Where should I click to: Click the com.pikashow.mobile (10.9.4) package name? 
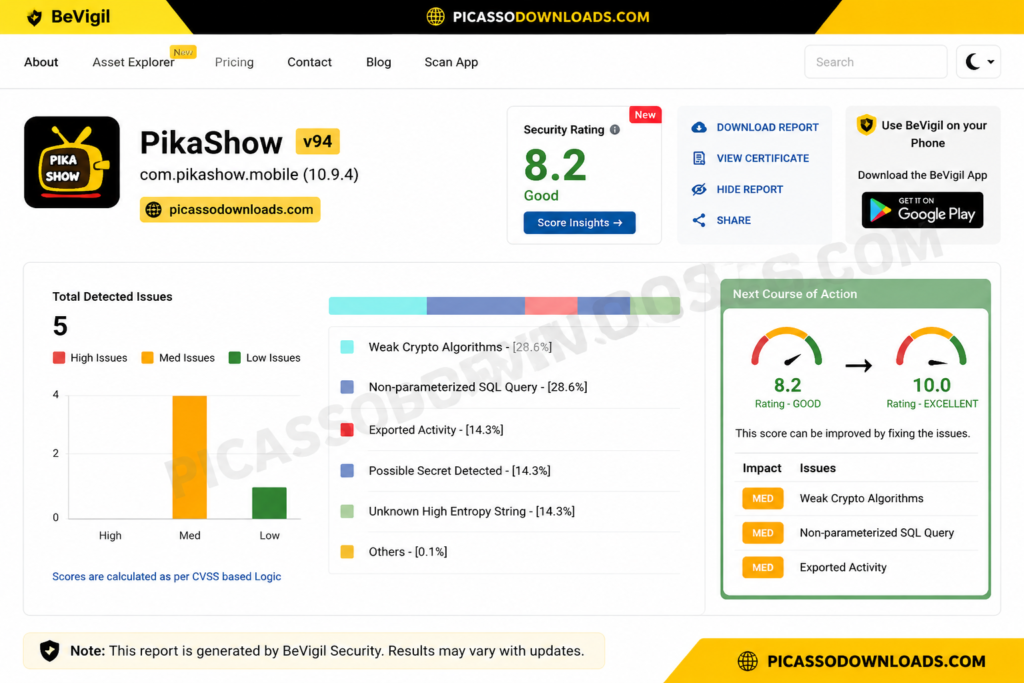249,174
